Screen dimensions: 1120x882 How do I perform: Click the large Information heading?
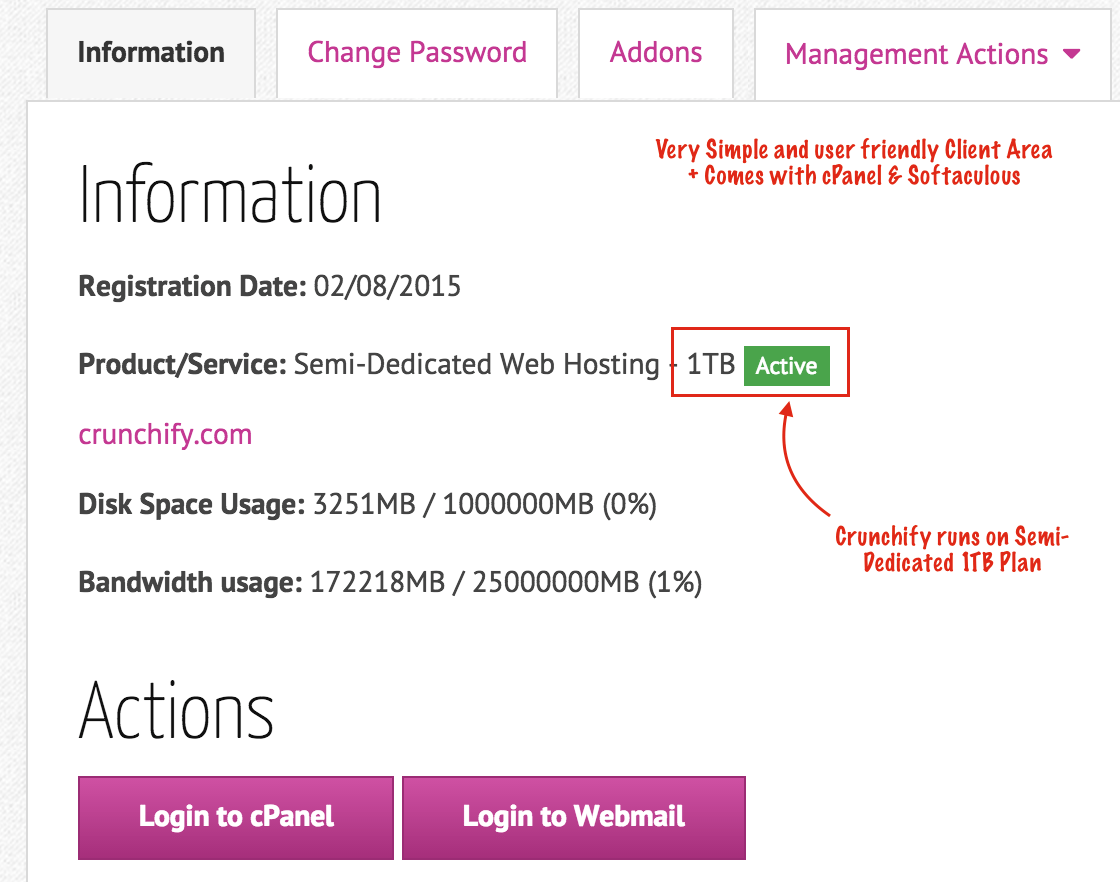pos(229,194)
